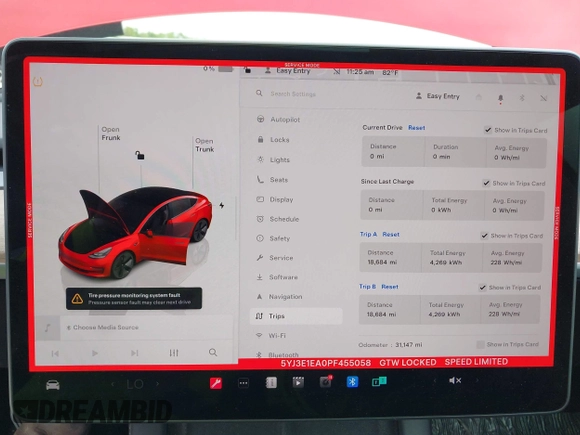This screenshot has height=435, width=580.
Task: Click the 11:25 am clock
Action: pos(360,72)
